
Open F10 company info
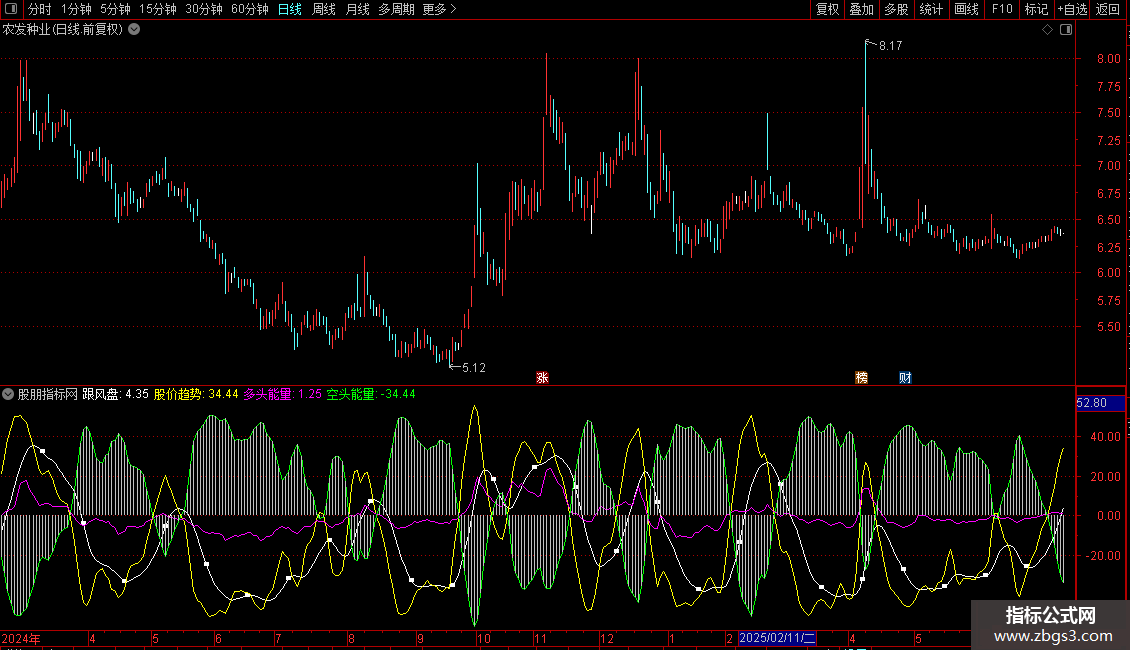click(x=1002, y=9)
